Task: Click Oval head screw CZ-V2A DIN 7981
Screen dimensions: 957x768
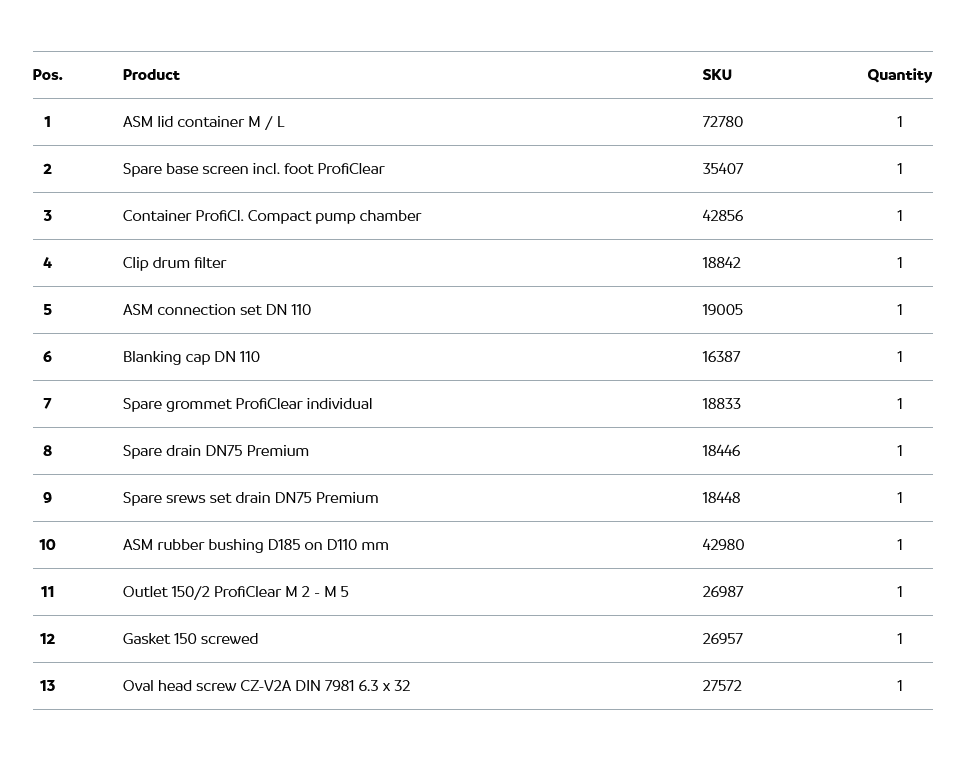Action: [x=266, y=686]
